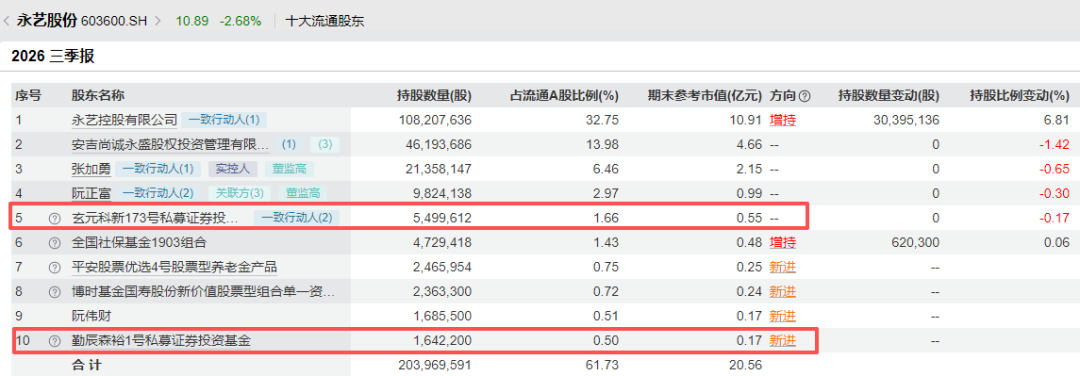Click holding value 1,685,500
Screen dimensions: 1080x376
(442, 316)
